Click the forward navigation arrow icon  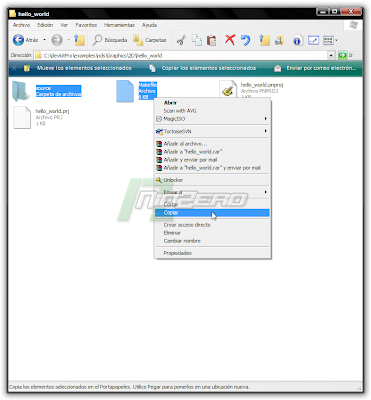click(57, 40)
